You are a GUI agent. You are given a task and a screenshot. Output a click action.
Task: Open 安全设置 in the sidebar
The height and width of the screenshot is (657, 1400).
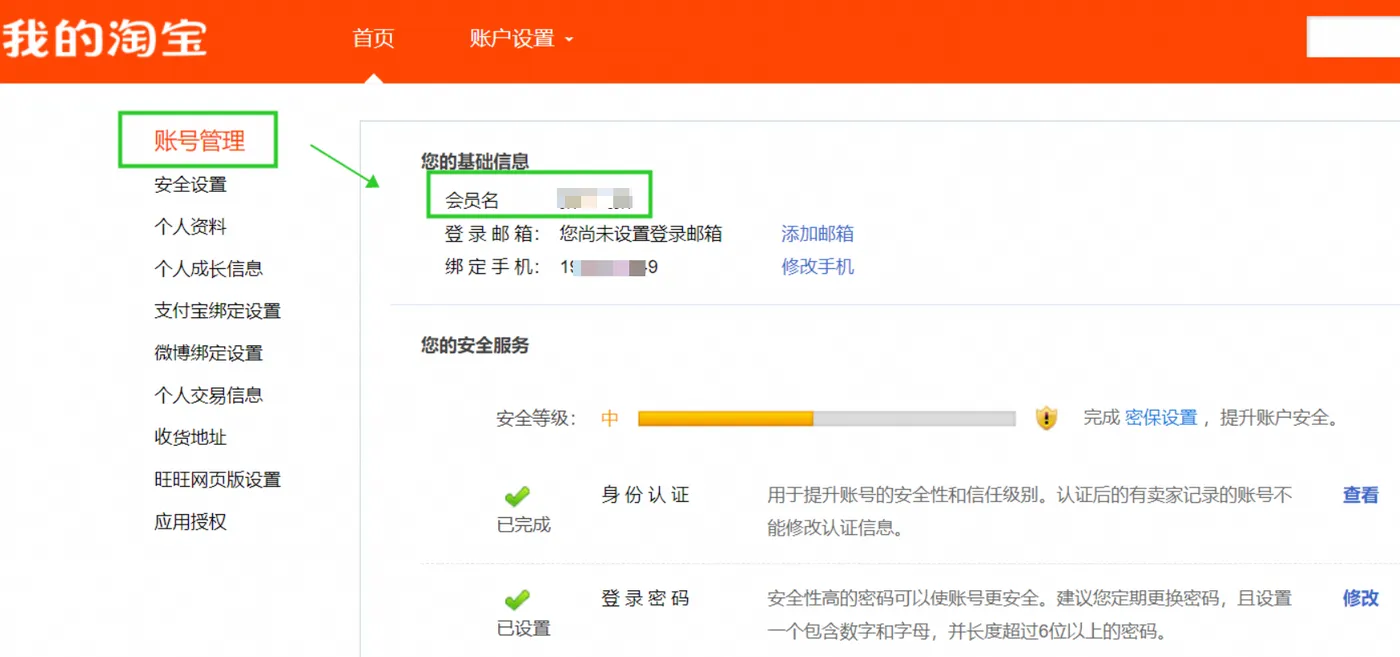[x=190, y=185]
